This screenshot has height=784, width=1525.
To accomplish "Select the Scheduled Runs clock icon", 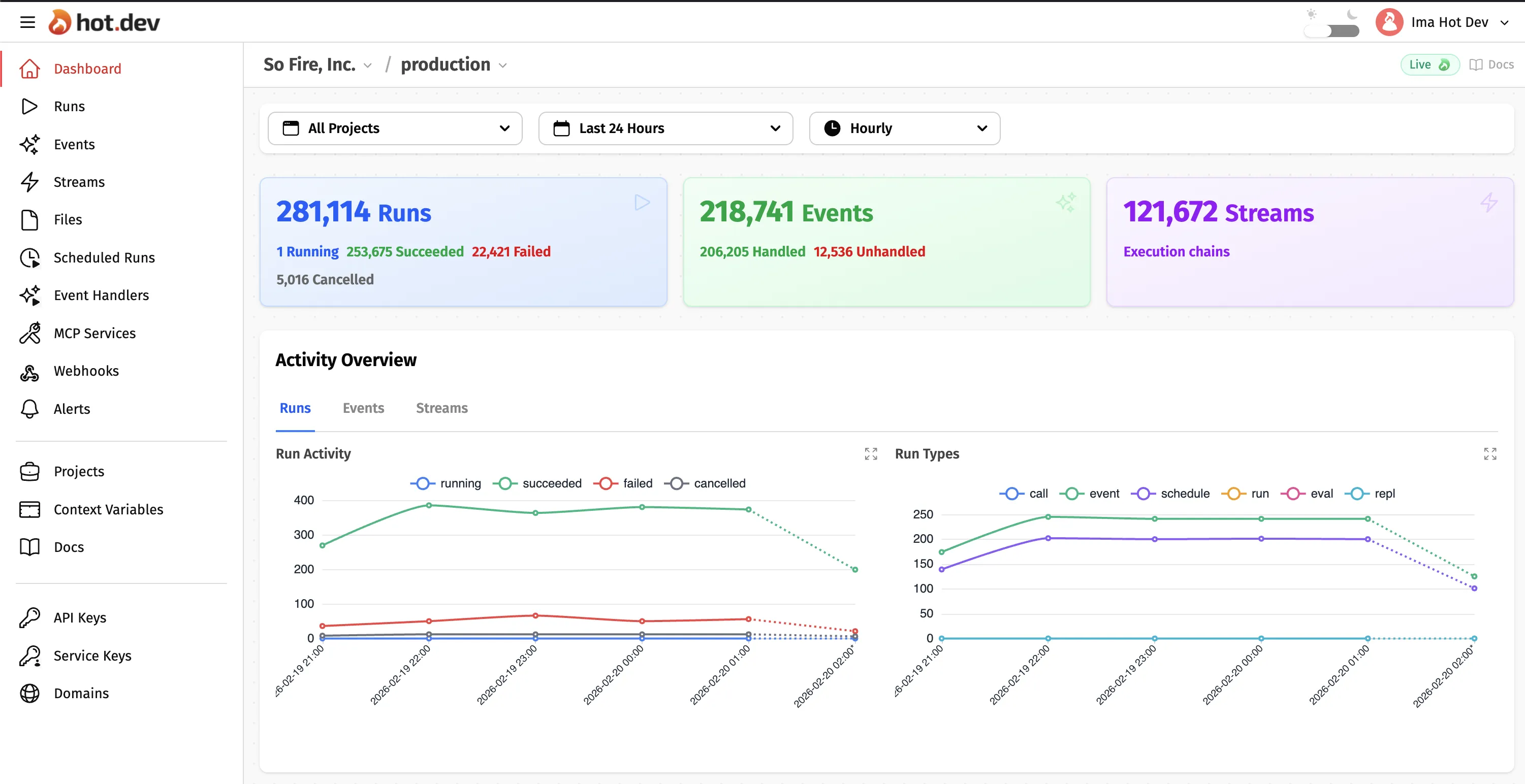I will pyautogui.click(x=30, y=257).
